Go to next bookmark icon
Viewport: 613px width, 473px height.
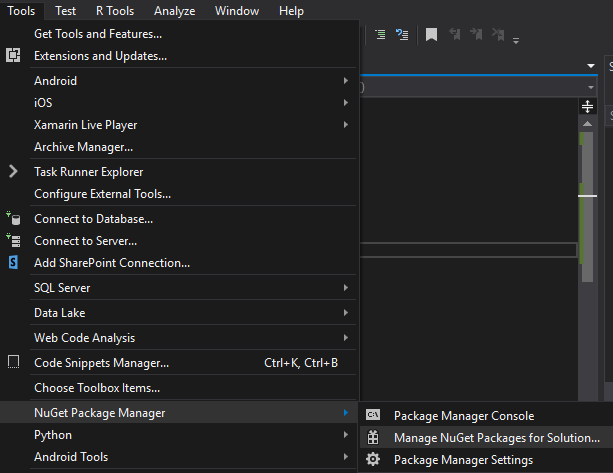[476, 34]
